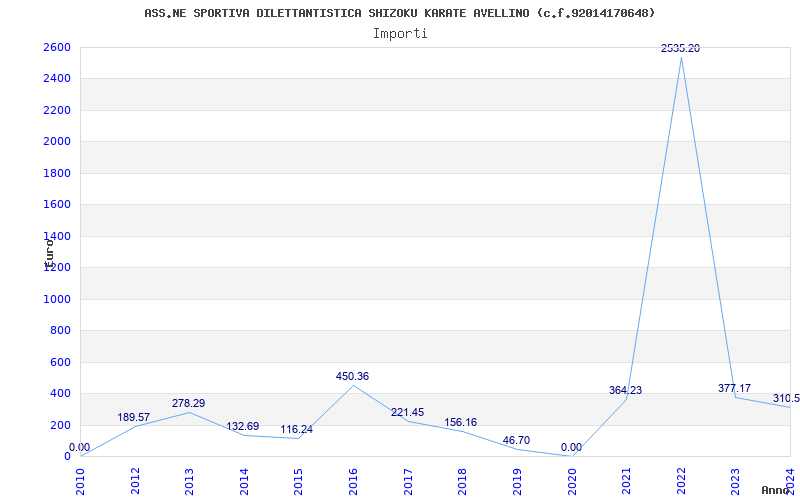Select the 364.23 data label for 2021
Screen dimensions: 800x500
click(625, 391)
